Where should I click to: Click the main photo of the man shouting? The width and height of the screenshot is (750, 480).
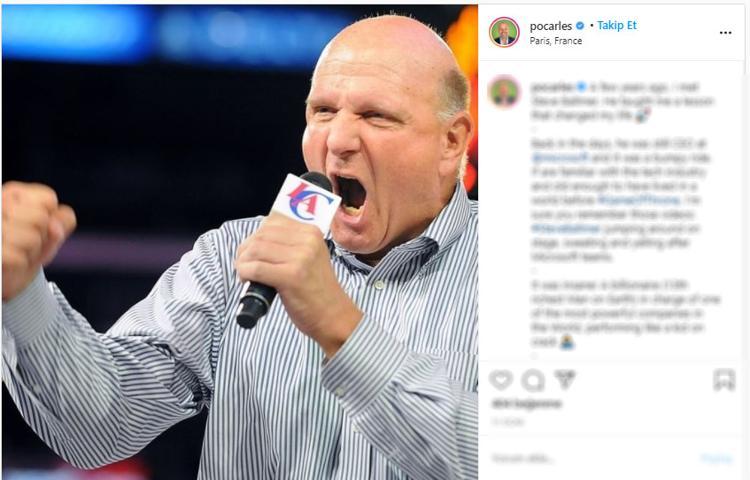tap(240, 242)
